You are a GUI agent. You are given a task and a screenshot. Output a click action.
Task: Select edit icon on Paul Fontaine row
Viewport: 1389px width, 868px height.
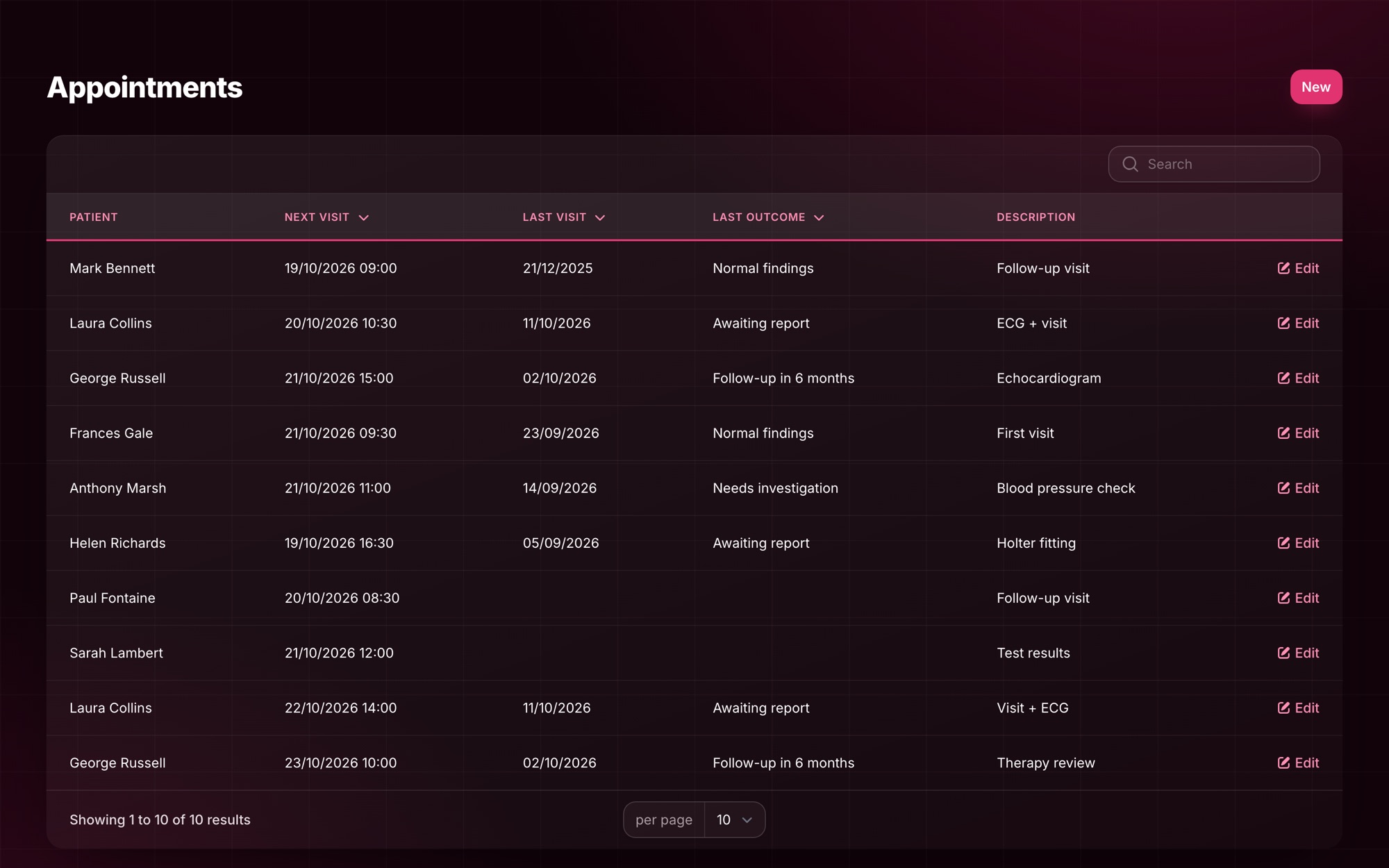pyautogui.click(x=1283, y=597)
